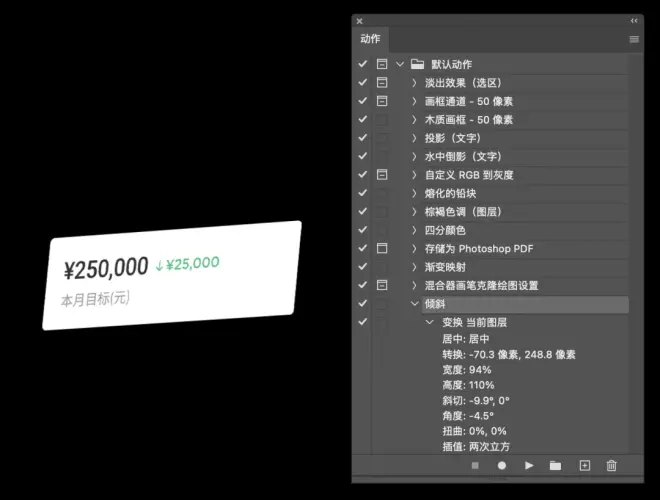
Task: Select the 四分颜色 action row
Action: pos(525,230)
